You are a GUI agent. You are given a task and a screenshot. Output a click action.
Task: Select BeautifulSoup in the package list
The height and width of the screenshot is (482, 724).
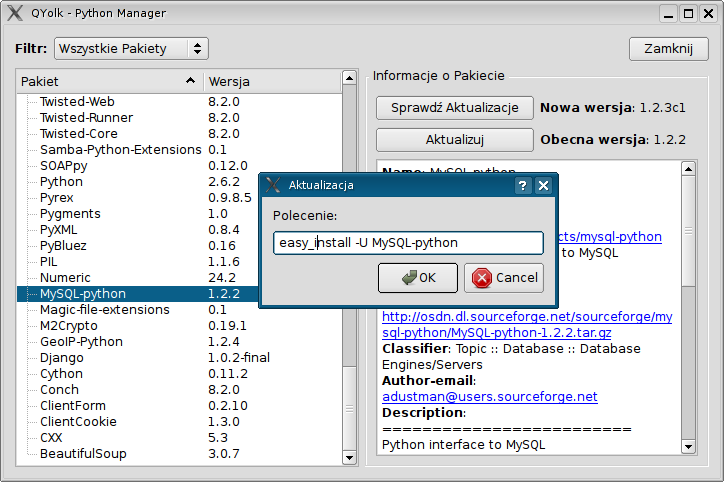pyautogui.click(x=83, y=454)
